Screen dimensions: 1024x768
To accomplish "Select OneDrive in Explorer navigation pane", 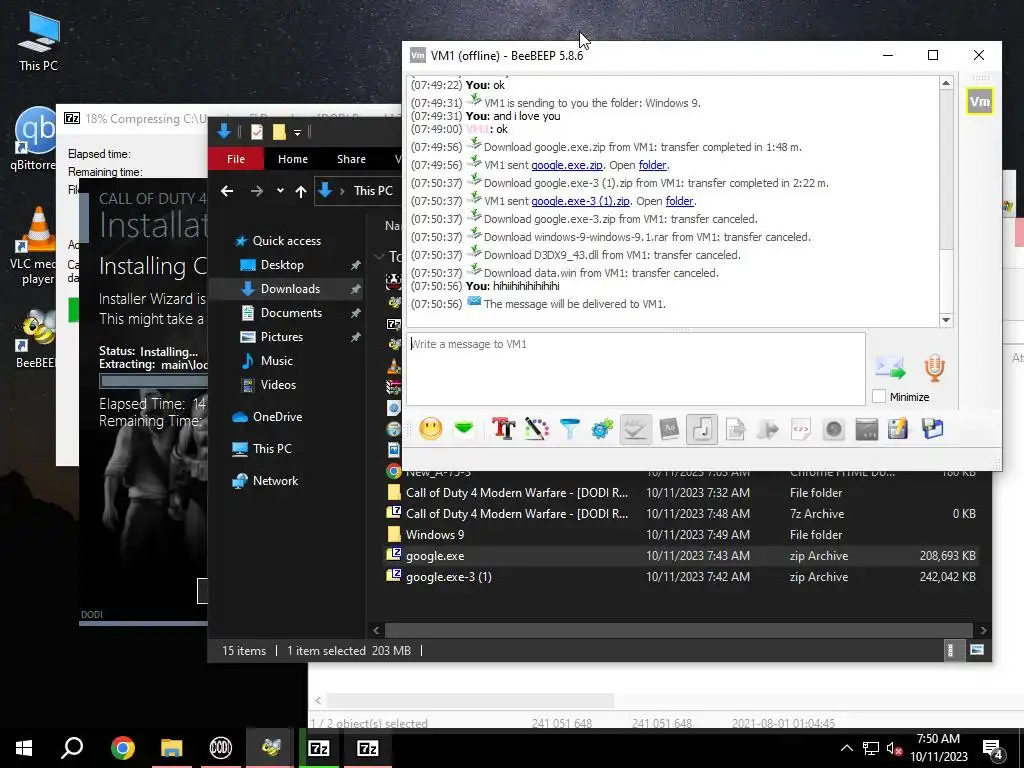I will (278, 417).
